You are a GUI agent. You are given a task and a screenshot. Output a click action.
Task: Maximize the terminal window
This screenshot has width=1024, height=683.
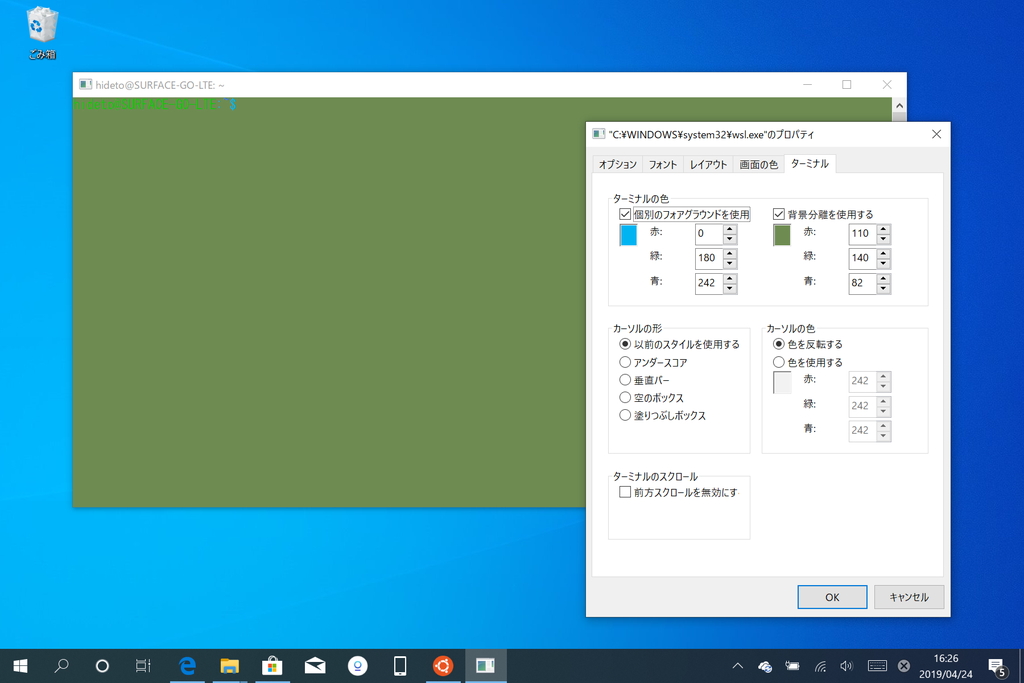point(846,84)
